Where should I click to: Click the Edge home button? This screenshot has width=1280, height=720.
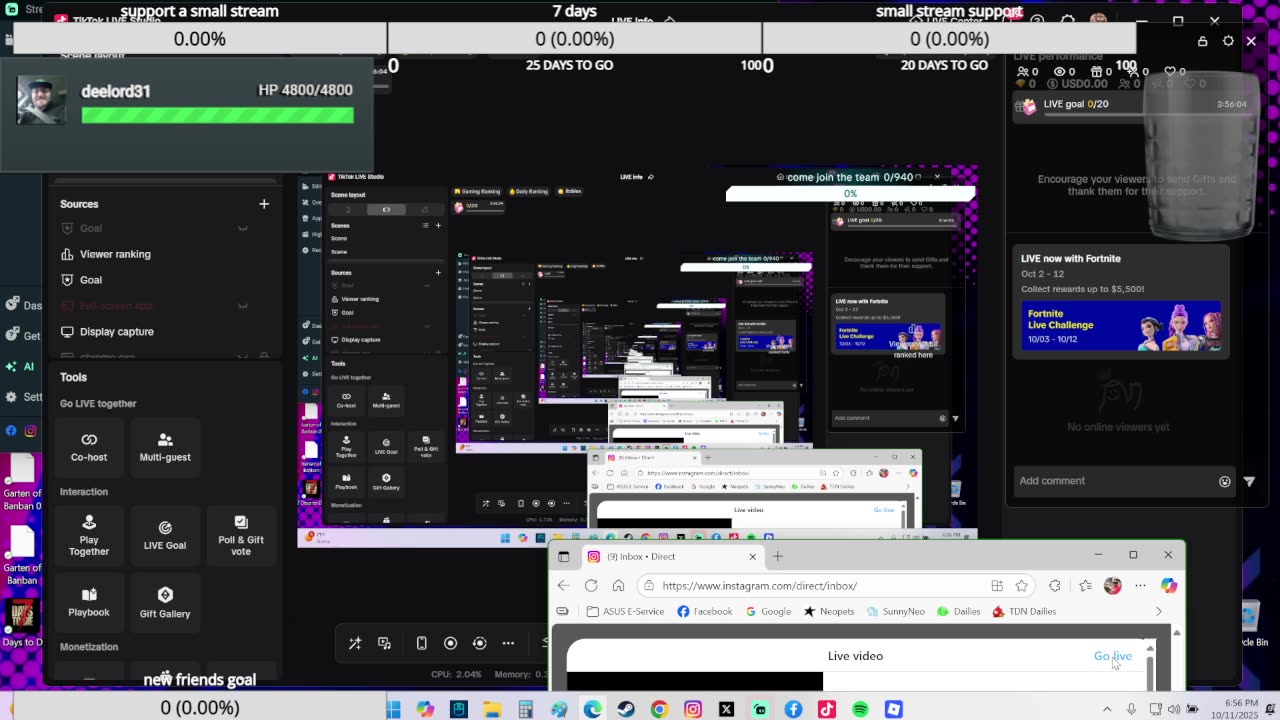coord(618,586)
